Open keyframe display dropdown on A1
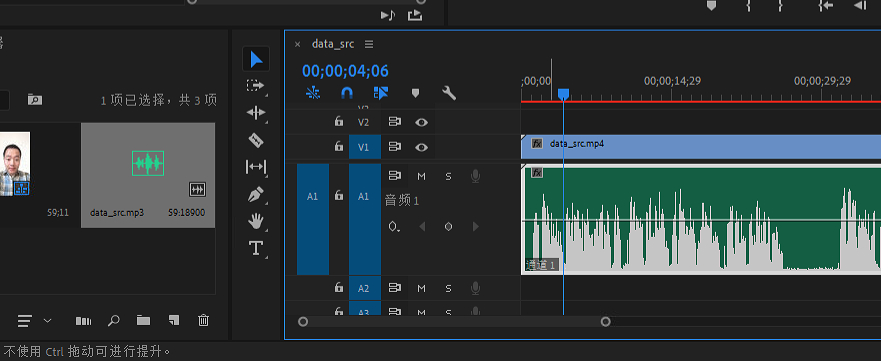Screen dimensions: 881x361 click(394, 227)
